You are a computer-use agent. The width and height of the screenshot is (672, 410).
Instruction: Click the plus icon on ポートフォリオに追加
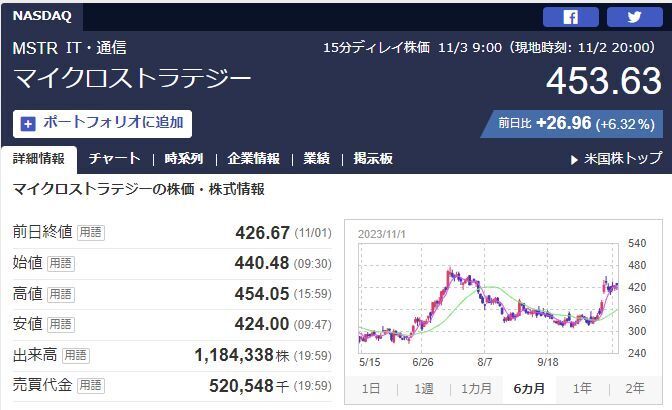pyautogui.click(x=28, y=124)
